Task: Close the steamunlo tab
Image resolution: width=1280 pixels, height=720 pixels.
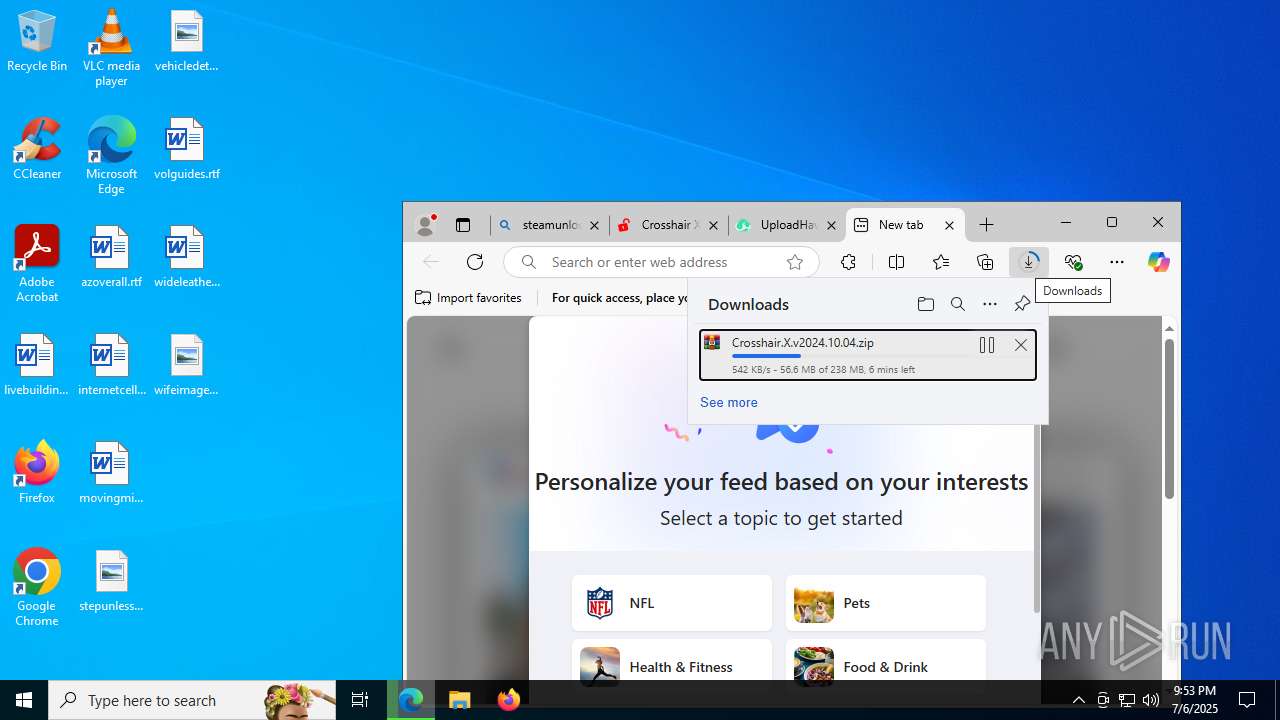Action: 594,225
